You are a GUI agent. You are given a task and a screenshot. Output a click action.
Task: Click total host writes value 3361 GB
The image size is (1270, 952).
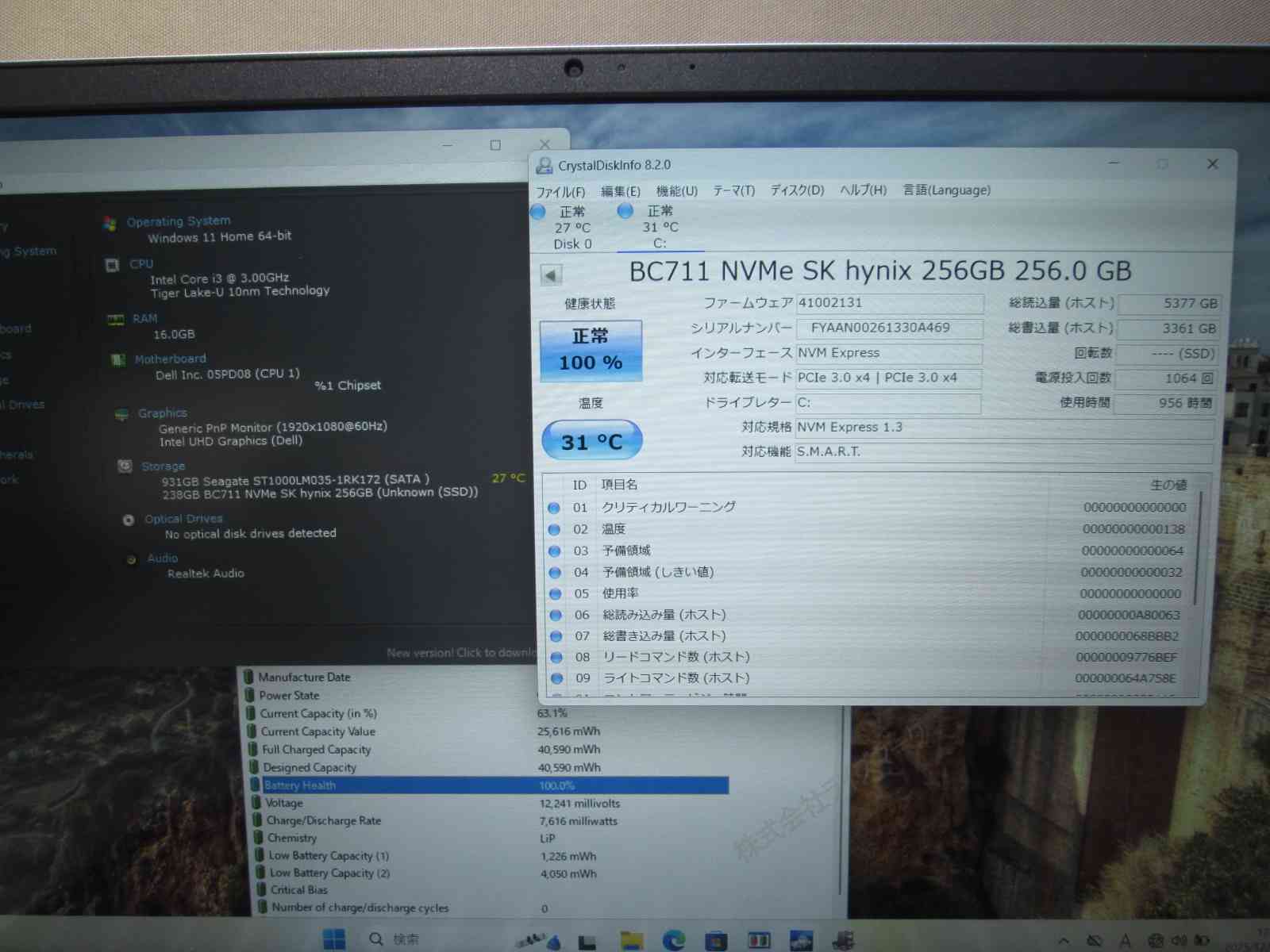click(1168, 328)
